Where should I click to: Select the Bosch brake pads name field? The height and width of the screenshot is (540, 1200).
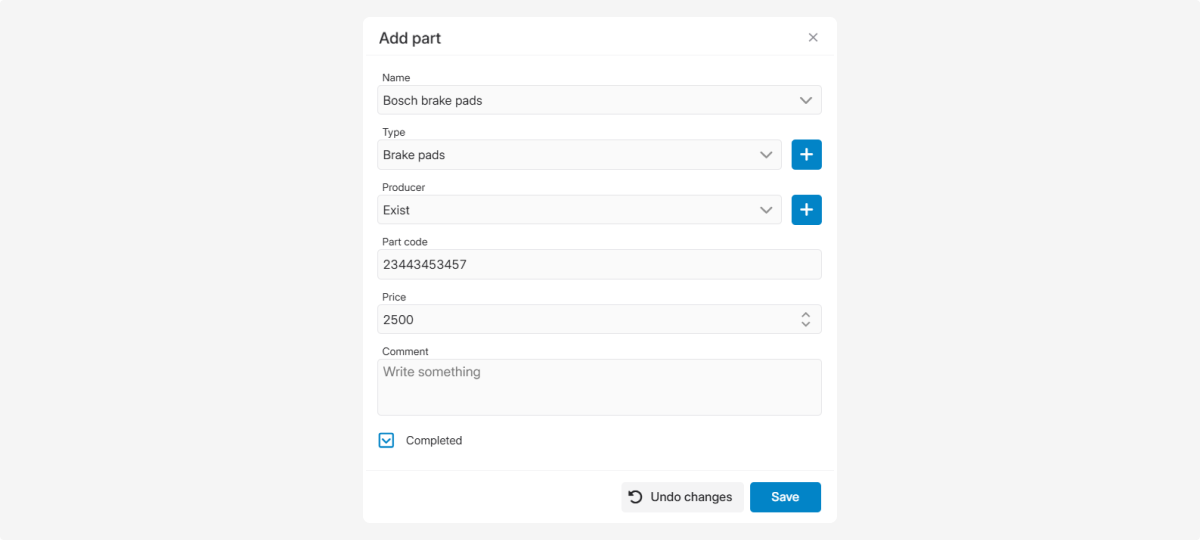click(x=580, y=100)
